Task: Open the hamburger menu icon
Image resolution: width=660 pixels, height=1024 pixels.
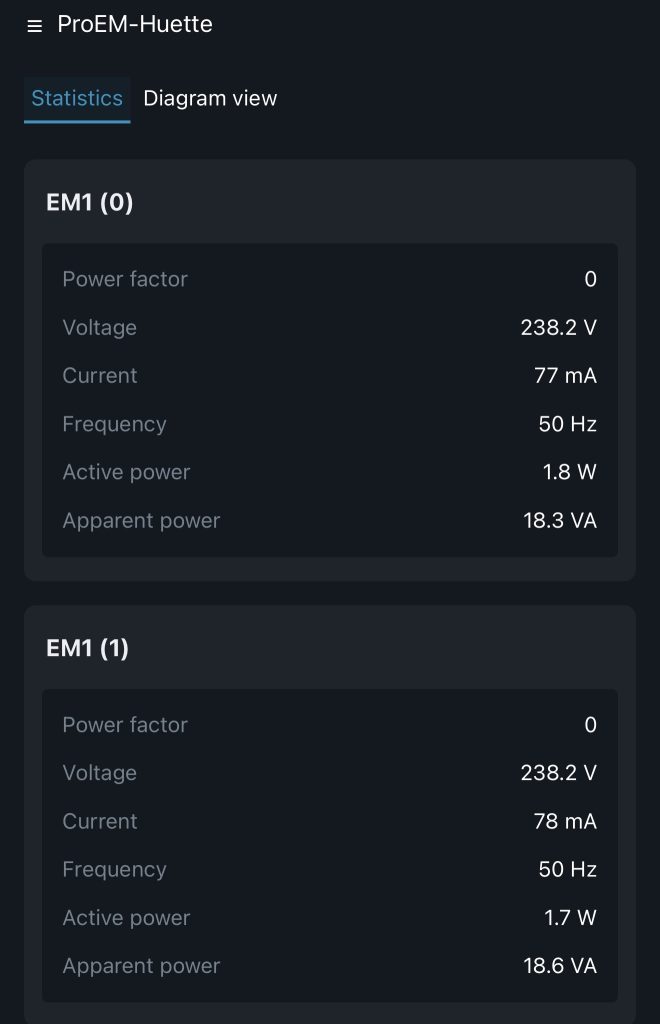Action: tap(35, 25)
